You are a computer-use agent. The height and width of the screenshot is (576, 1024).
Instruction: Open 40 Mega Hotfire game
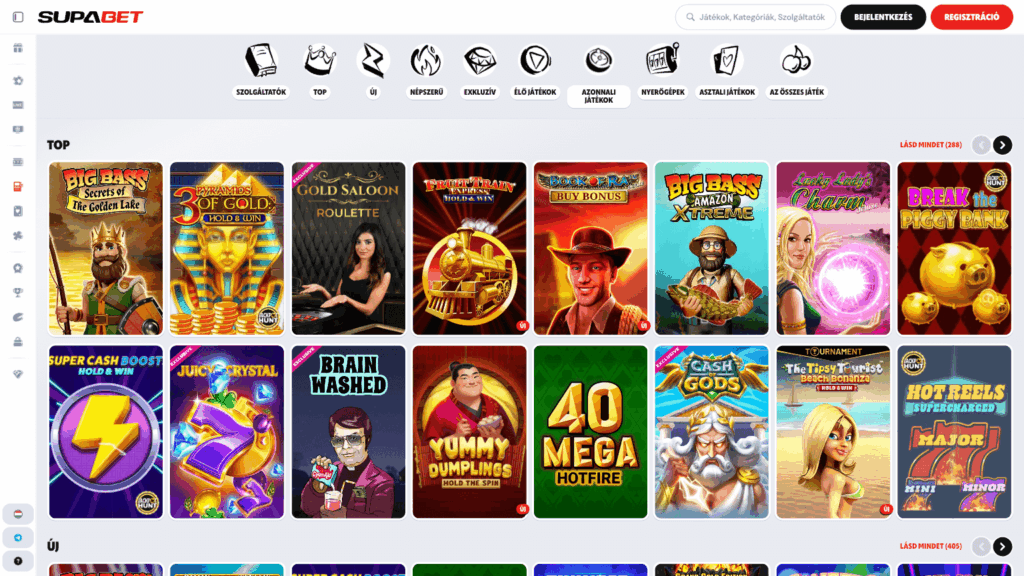590,432
